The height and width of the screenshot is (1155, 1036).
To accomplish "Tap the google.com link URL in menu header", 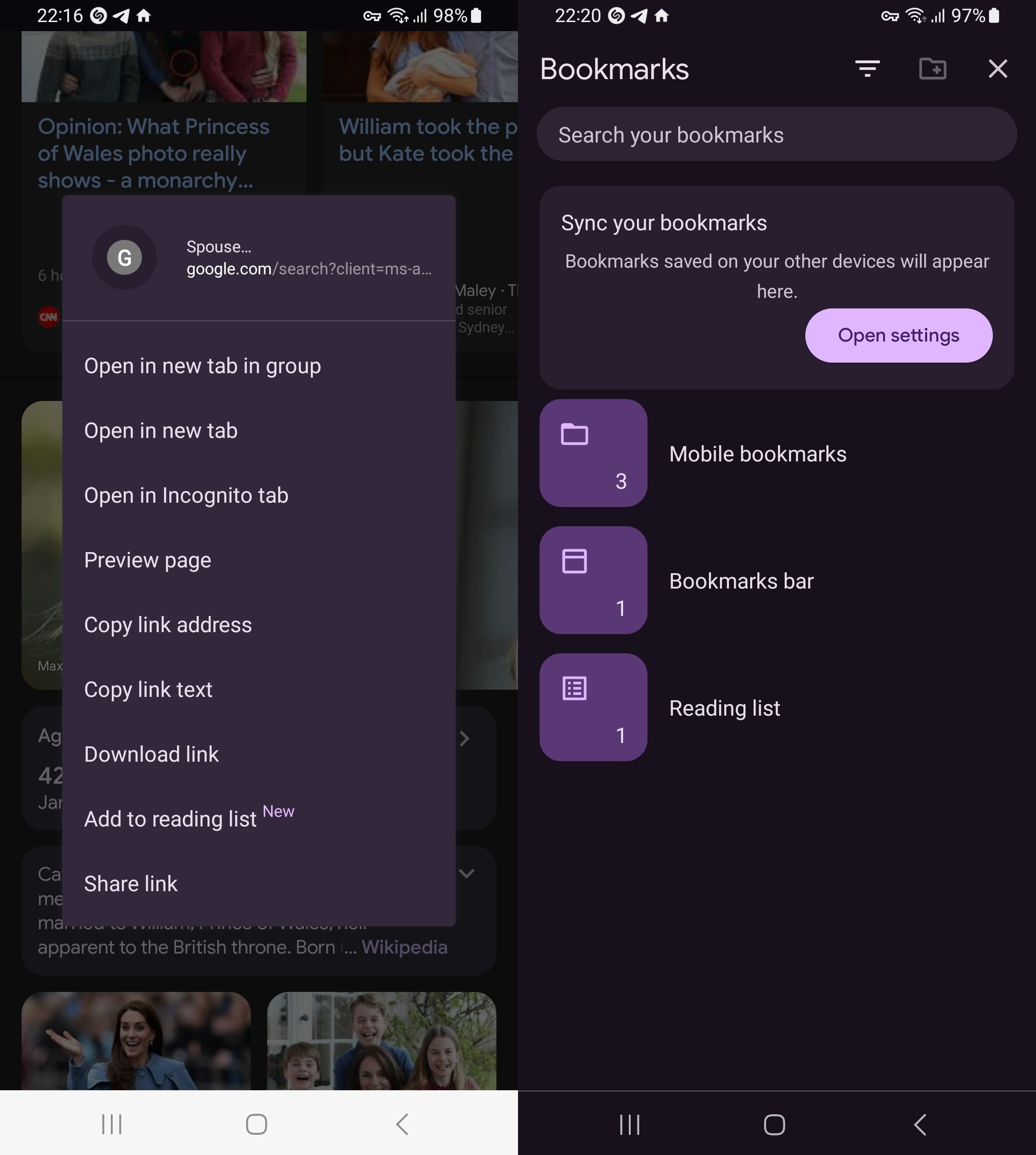I will click(x=309, y=269).
